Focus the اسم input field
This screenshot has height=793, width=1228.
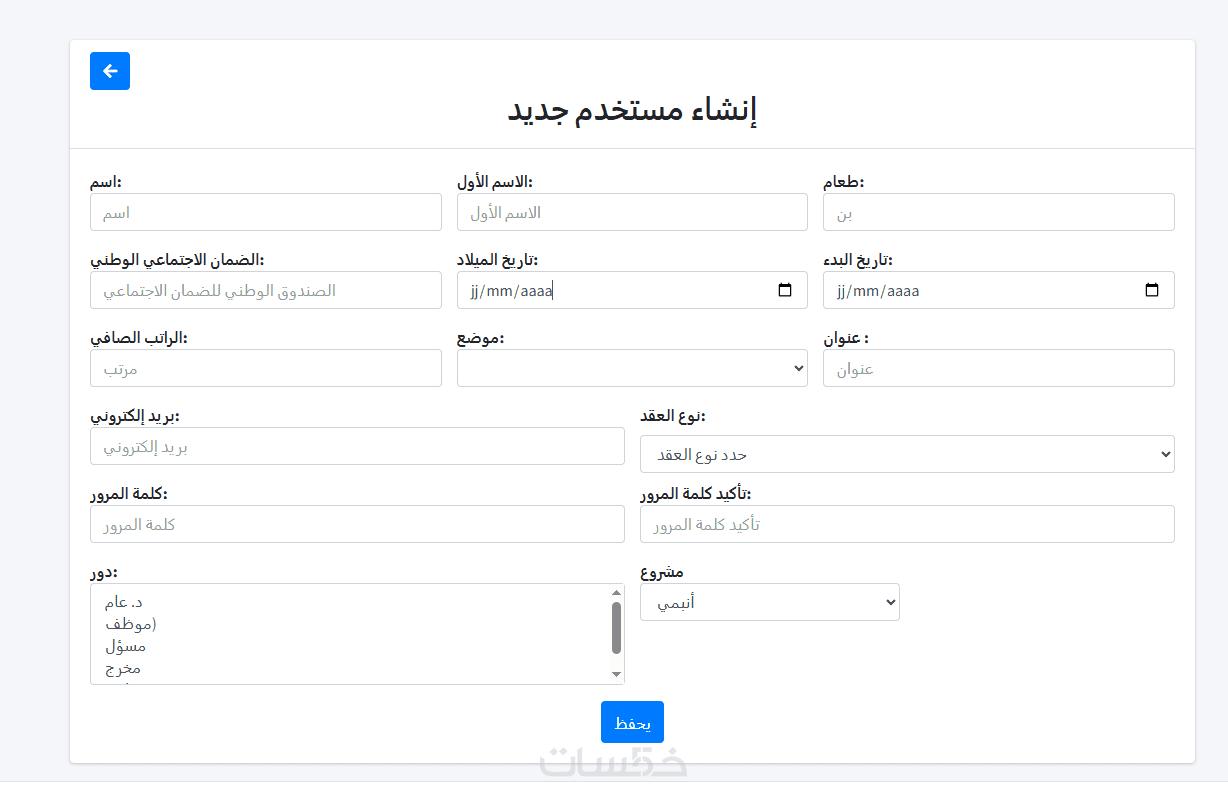266,213
